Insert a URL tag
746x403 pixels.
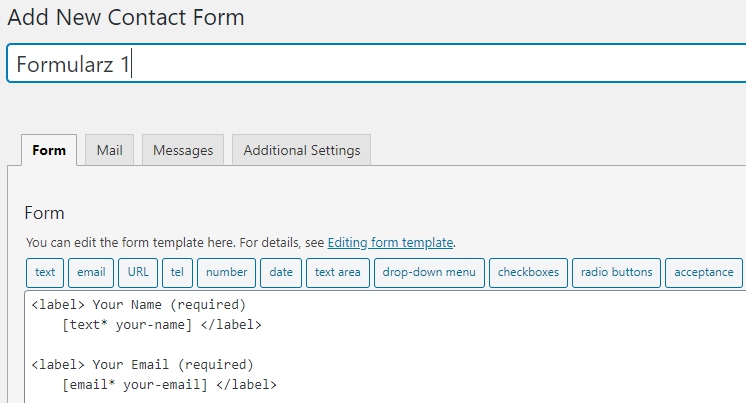point(138,272)
